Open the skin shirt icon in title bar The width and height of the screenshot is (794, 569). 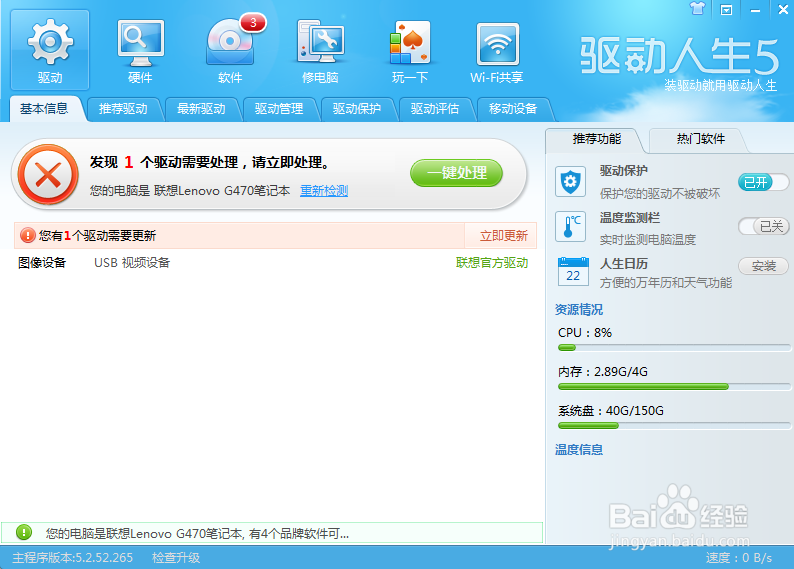[697, 9]
